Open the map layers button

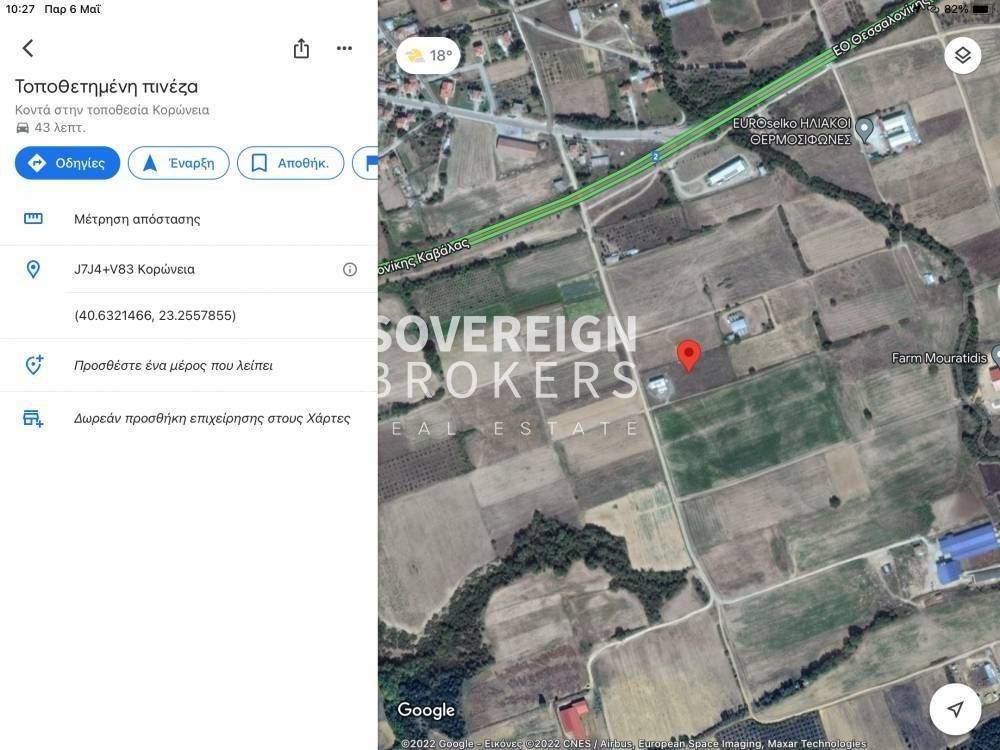[962, 55]
